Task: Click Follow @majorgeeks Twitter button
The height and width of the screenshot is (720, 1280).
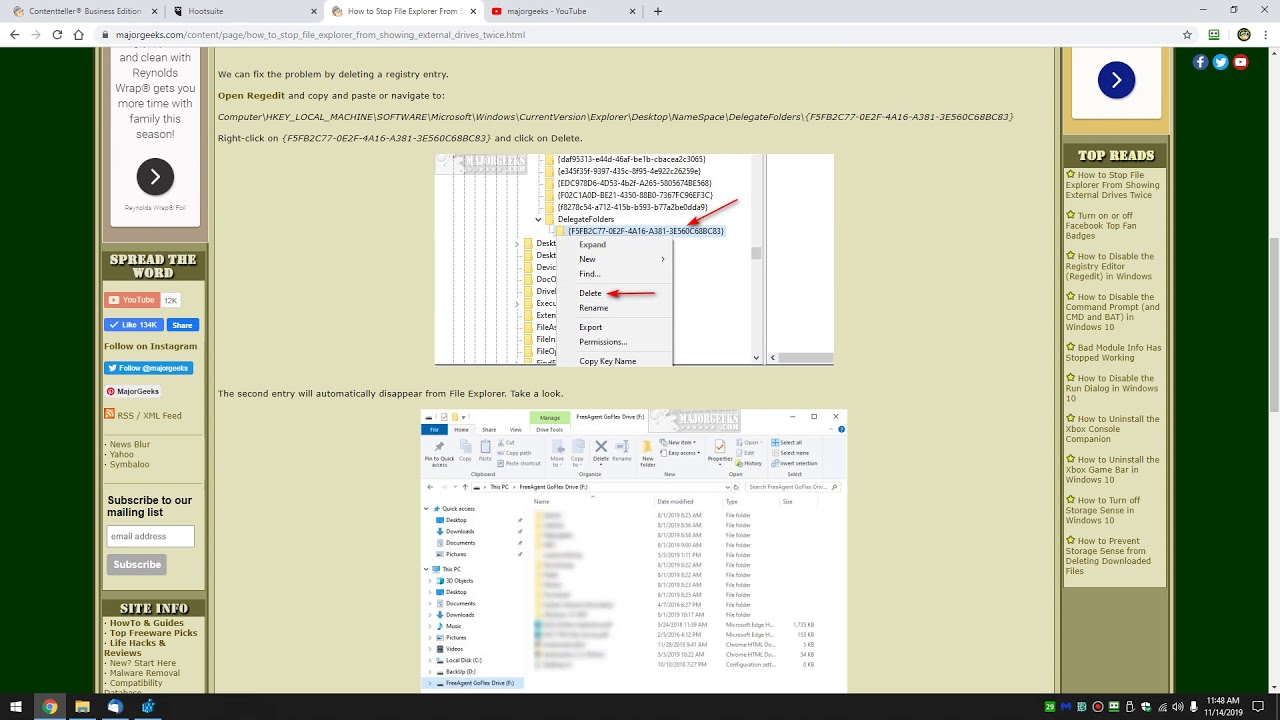Action: pos(148,368)
